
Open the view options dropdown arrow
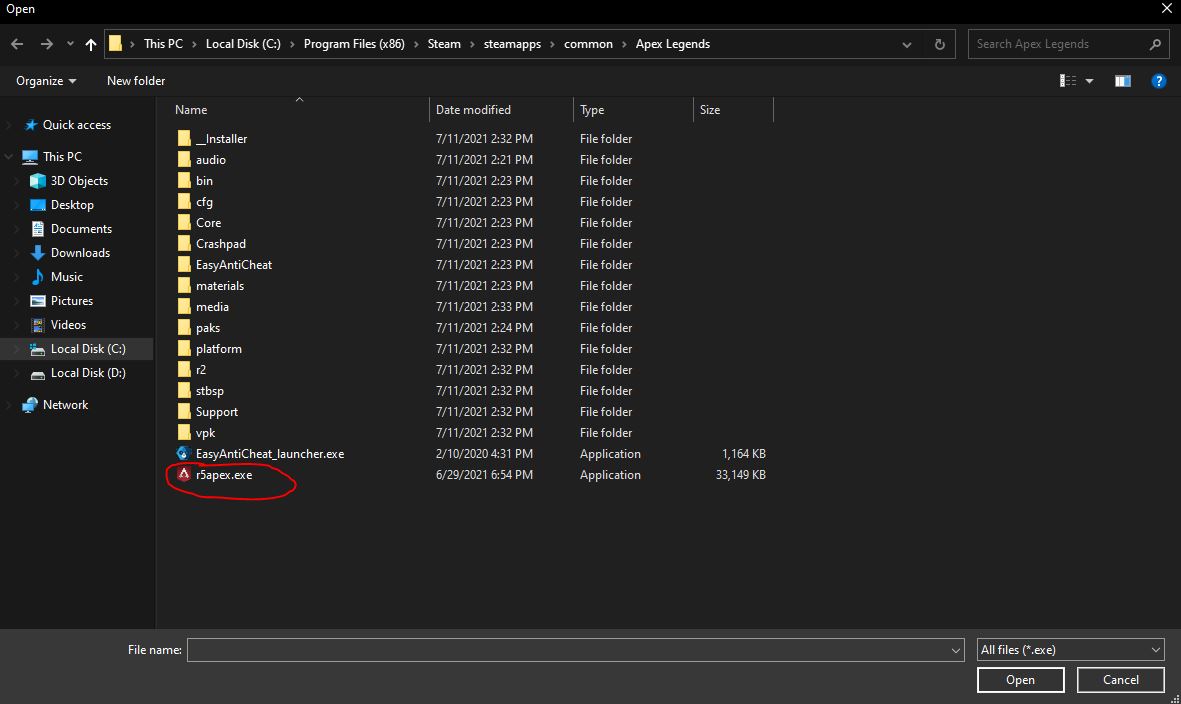point(1089,81)
